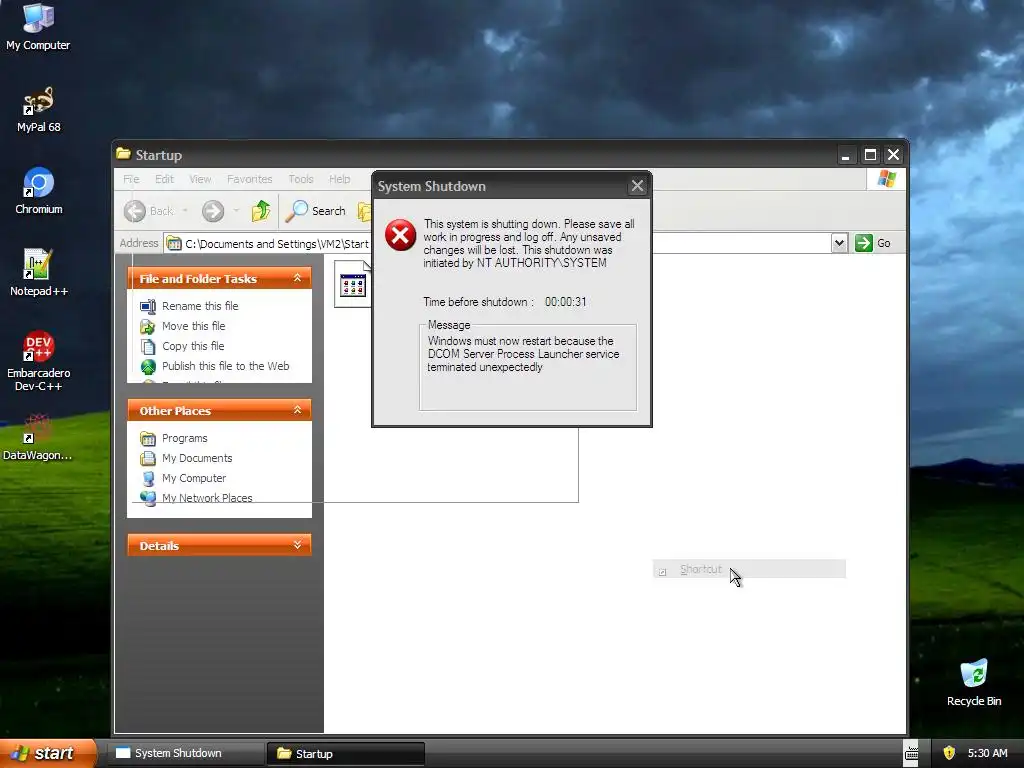
Task: Expand the Details panel
Action: (x=297, y=545)
